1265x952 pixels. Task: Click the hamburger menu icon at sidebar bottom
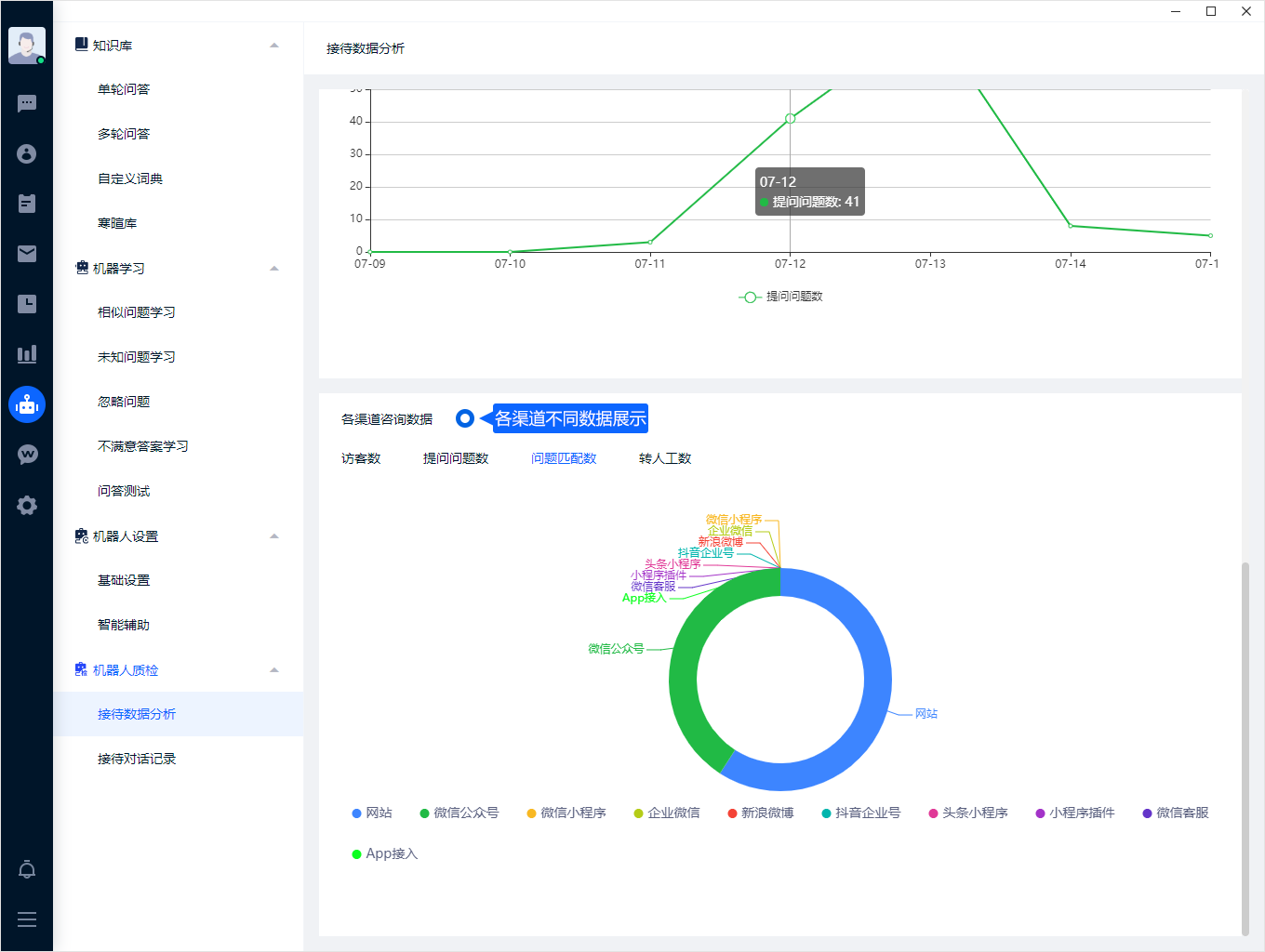27,919
